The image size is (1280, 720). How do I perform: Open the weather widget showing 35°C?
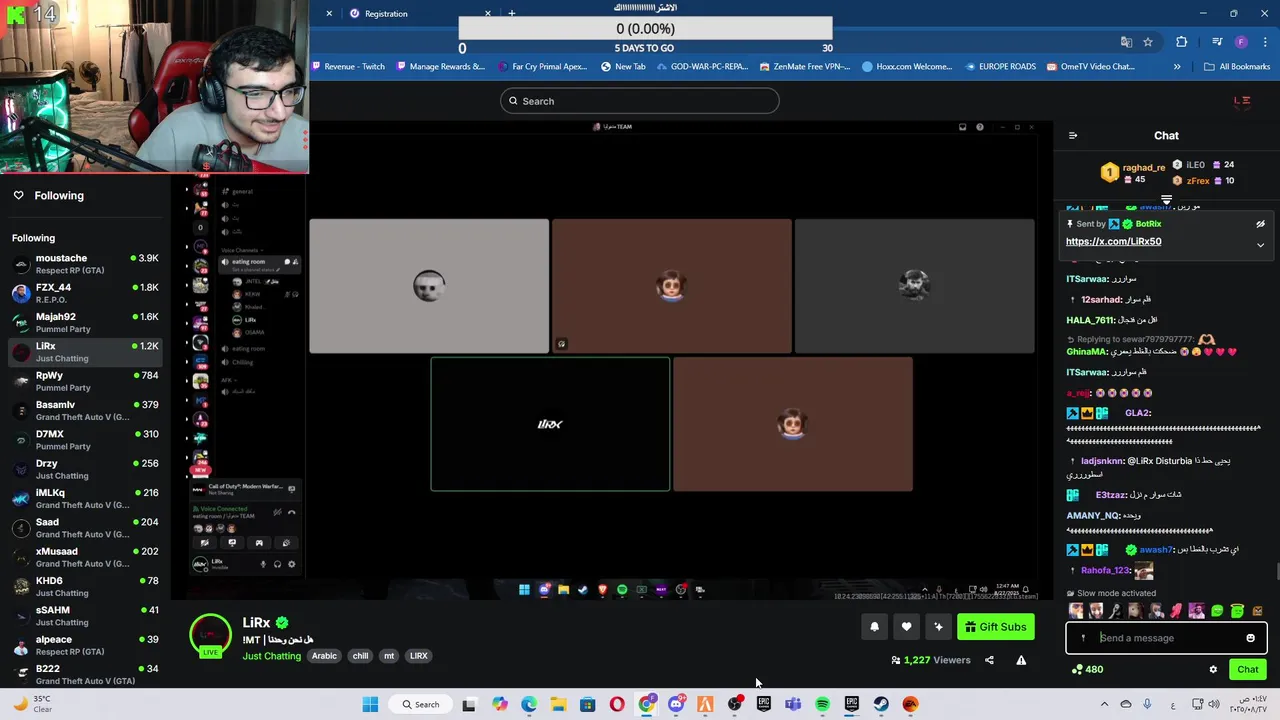(x=32, y=704)
